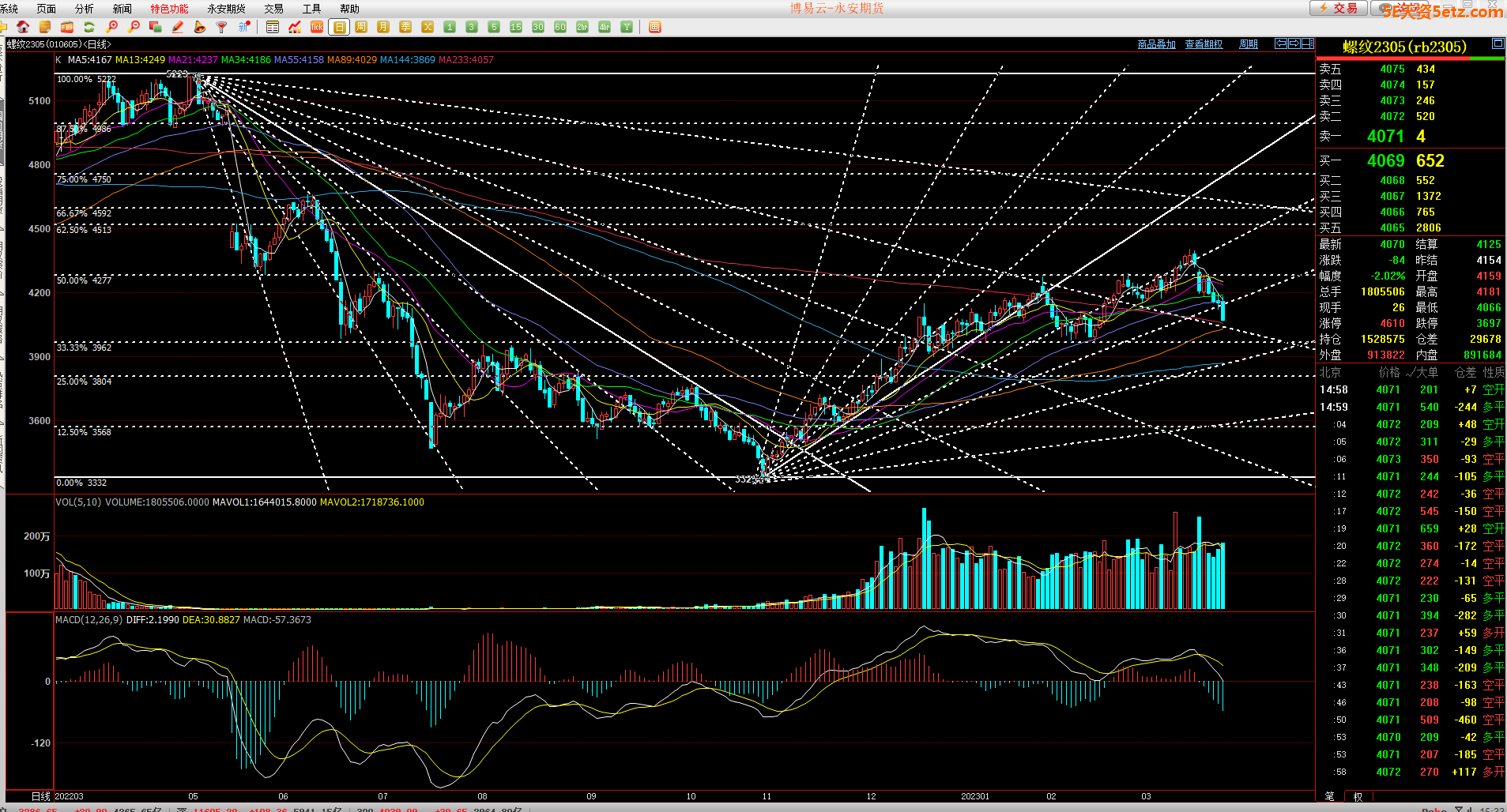Viewport: 1507px width, 812px height.
Task: Open the quote list table icon
Action: coord(273,27)
